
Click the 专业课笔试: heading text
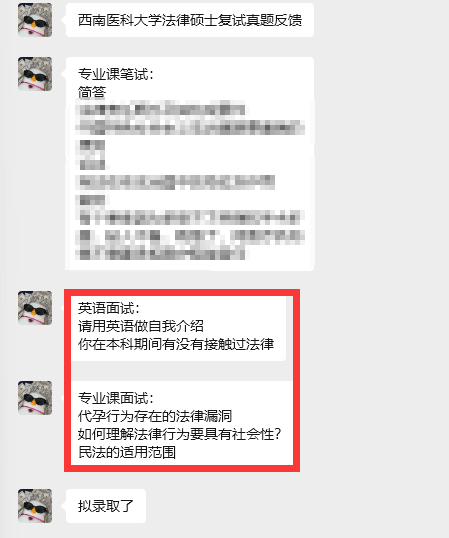[x=116, y=74]
